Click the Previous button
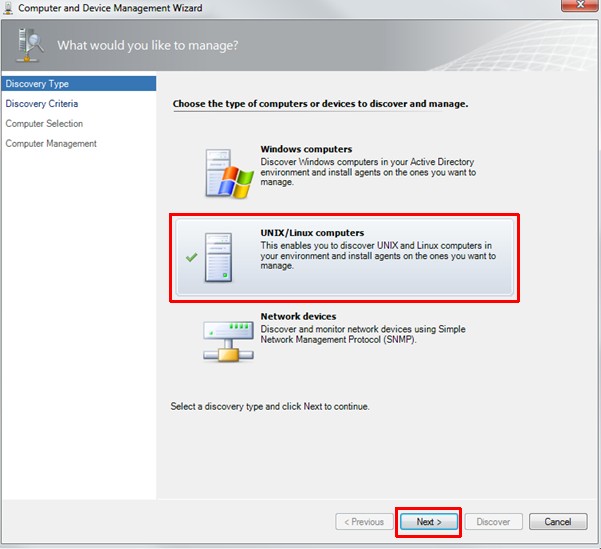The width and height of the screenshot is (601, 549). 364,522
